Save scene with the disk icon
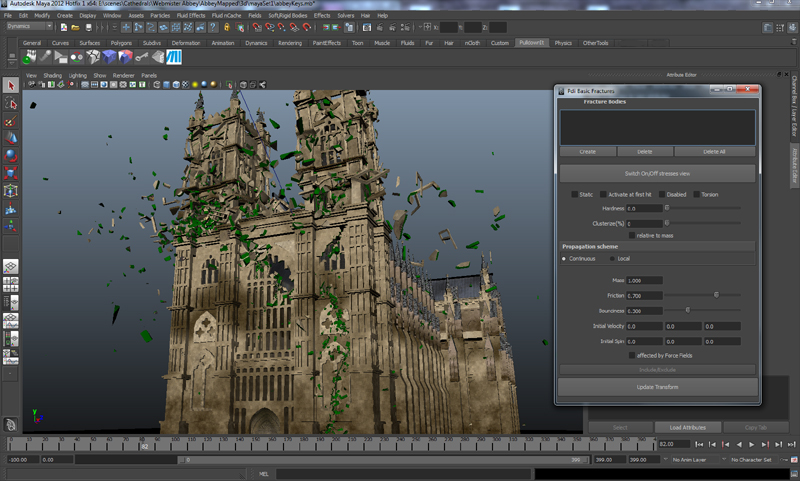Image resolution: width=800 pixels, height=481 pixels. tap(89, 27)
